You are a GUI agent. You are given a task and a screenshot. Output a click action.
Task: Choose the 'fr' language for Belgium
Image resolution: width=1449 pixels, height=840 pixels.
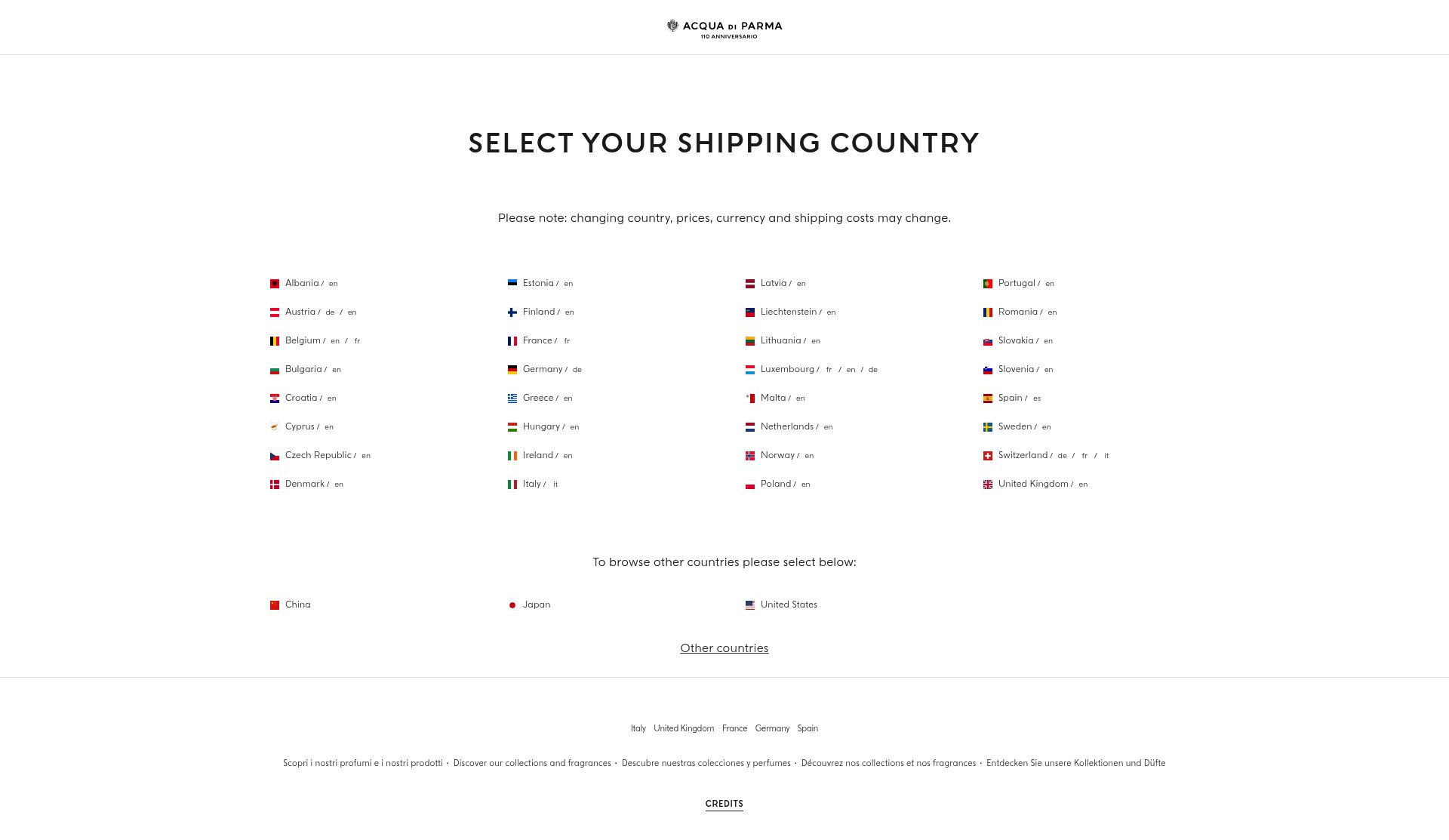tap(357, 341)
